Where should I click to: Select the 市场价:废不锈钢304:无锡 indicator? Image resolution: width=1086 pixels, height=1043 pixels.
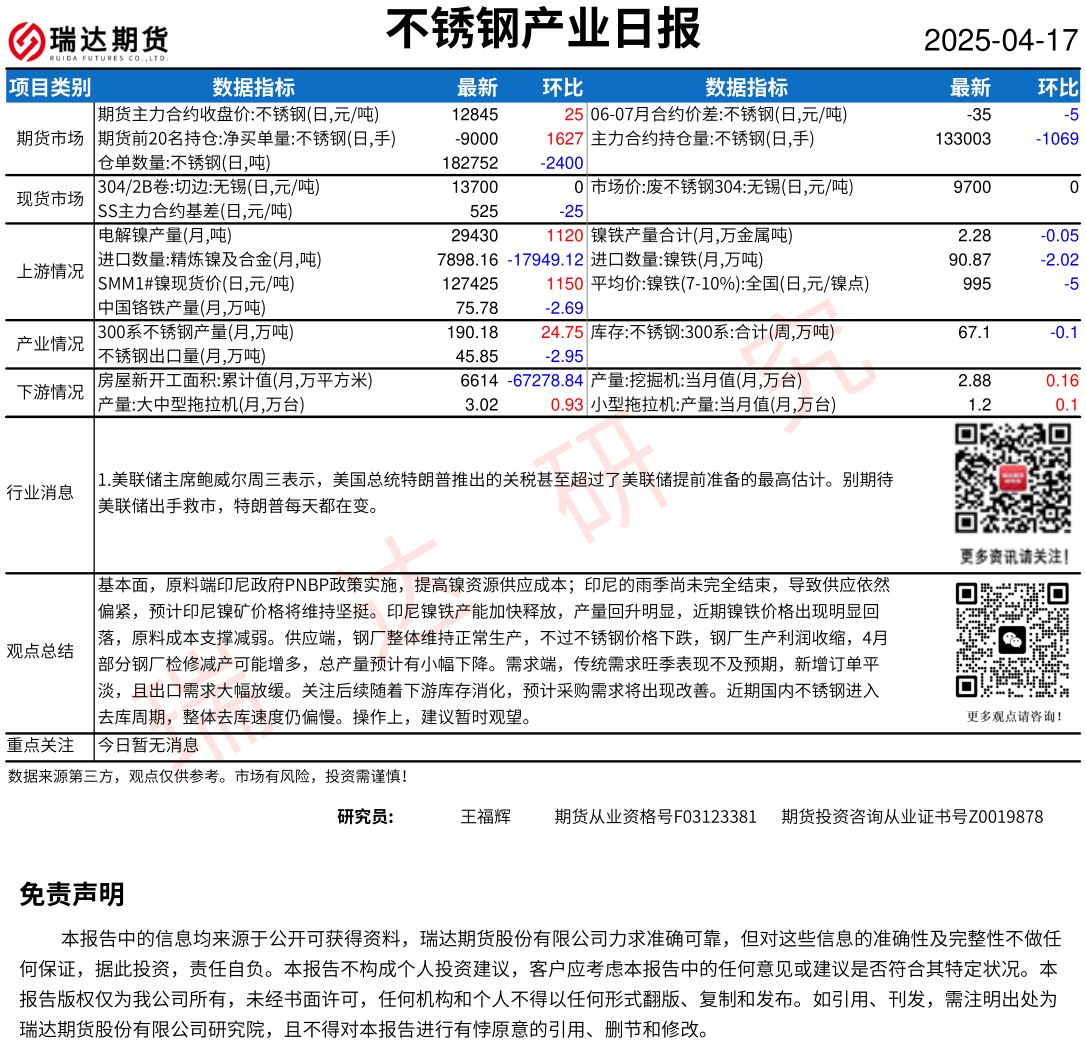[x=722, y=187]
